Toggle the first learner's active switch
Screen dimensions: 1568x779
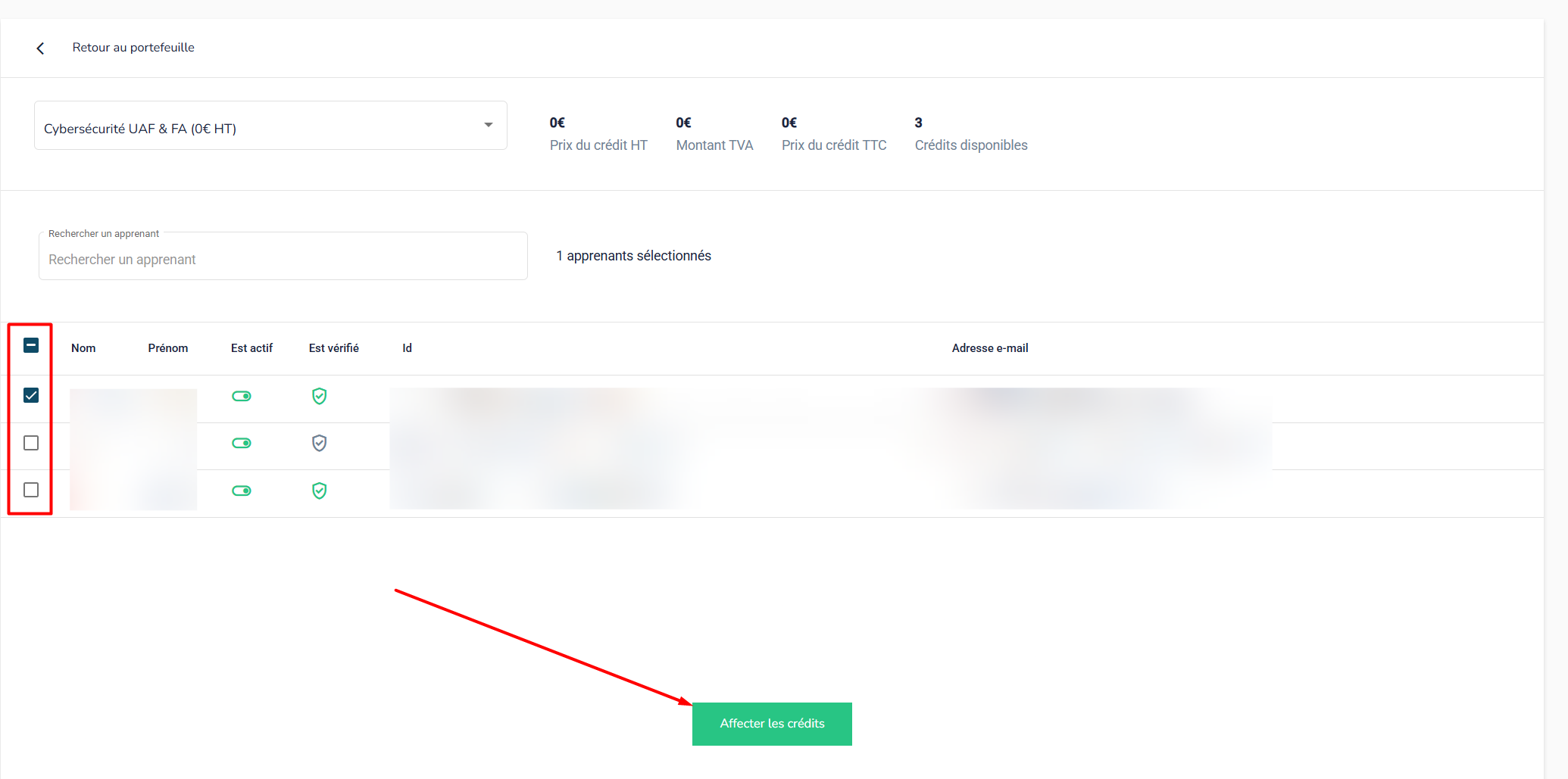coord(242,396)
